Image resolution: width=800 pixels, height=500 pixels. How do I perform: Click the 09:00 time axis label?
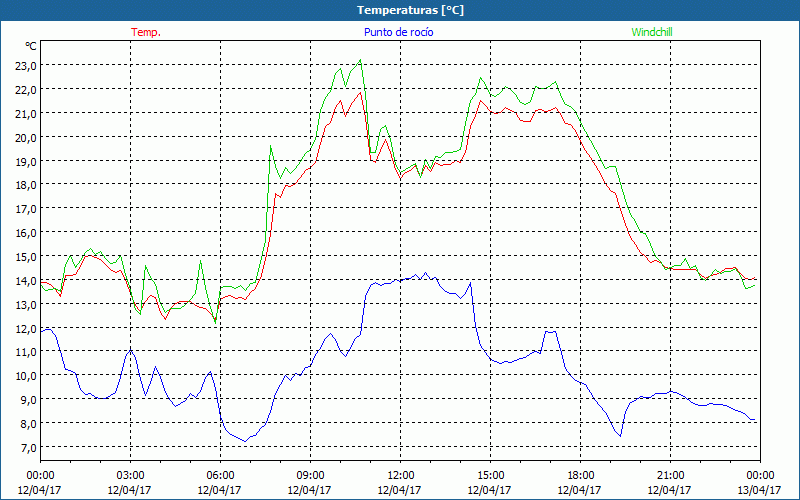[310, 475]
